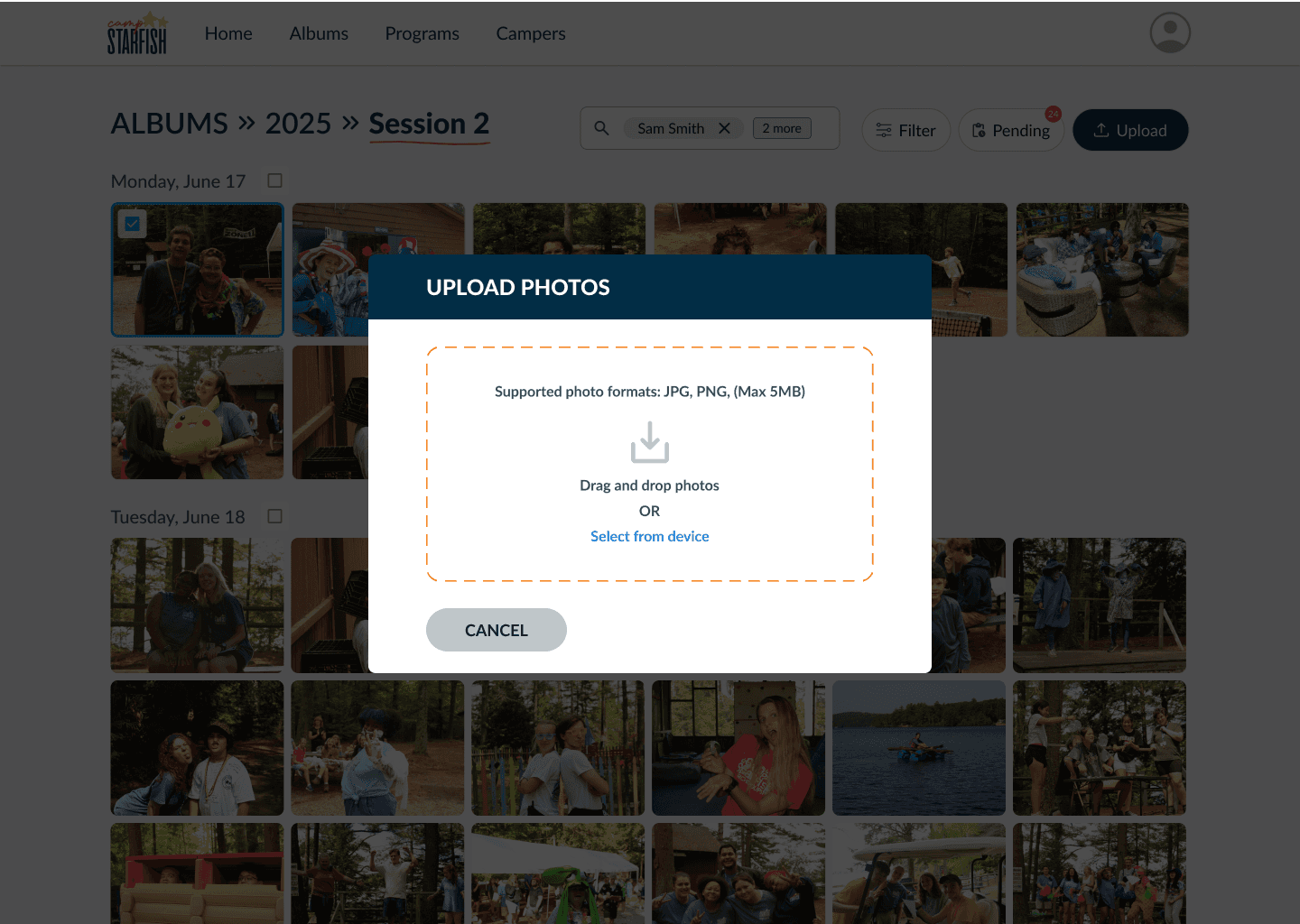Click the Upload arrow icon
Viewport: 1300px width, 924px height.
[1101, 130]
